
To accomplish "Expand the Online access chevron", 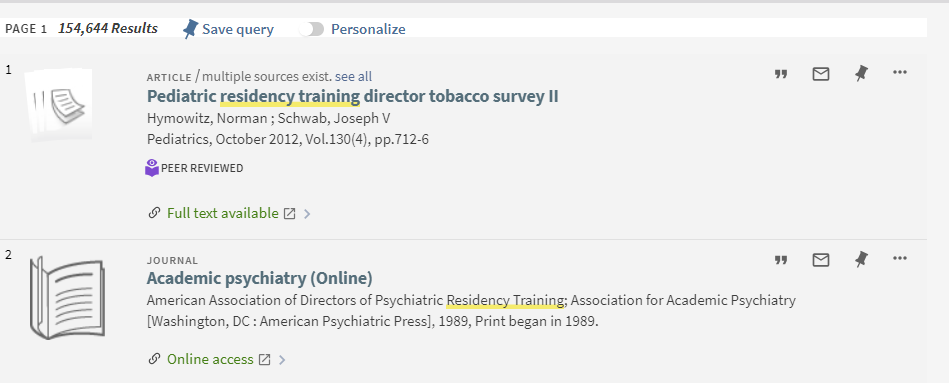I will coord(281,360).
